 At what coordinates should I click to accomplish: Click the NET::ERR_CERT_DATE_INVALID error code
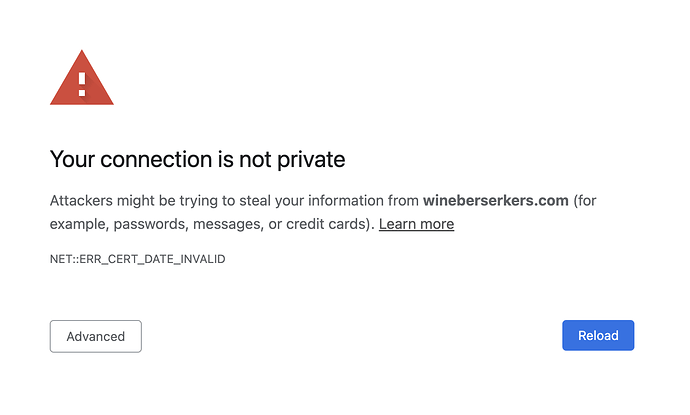click(x=137, y=259)
